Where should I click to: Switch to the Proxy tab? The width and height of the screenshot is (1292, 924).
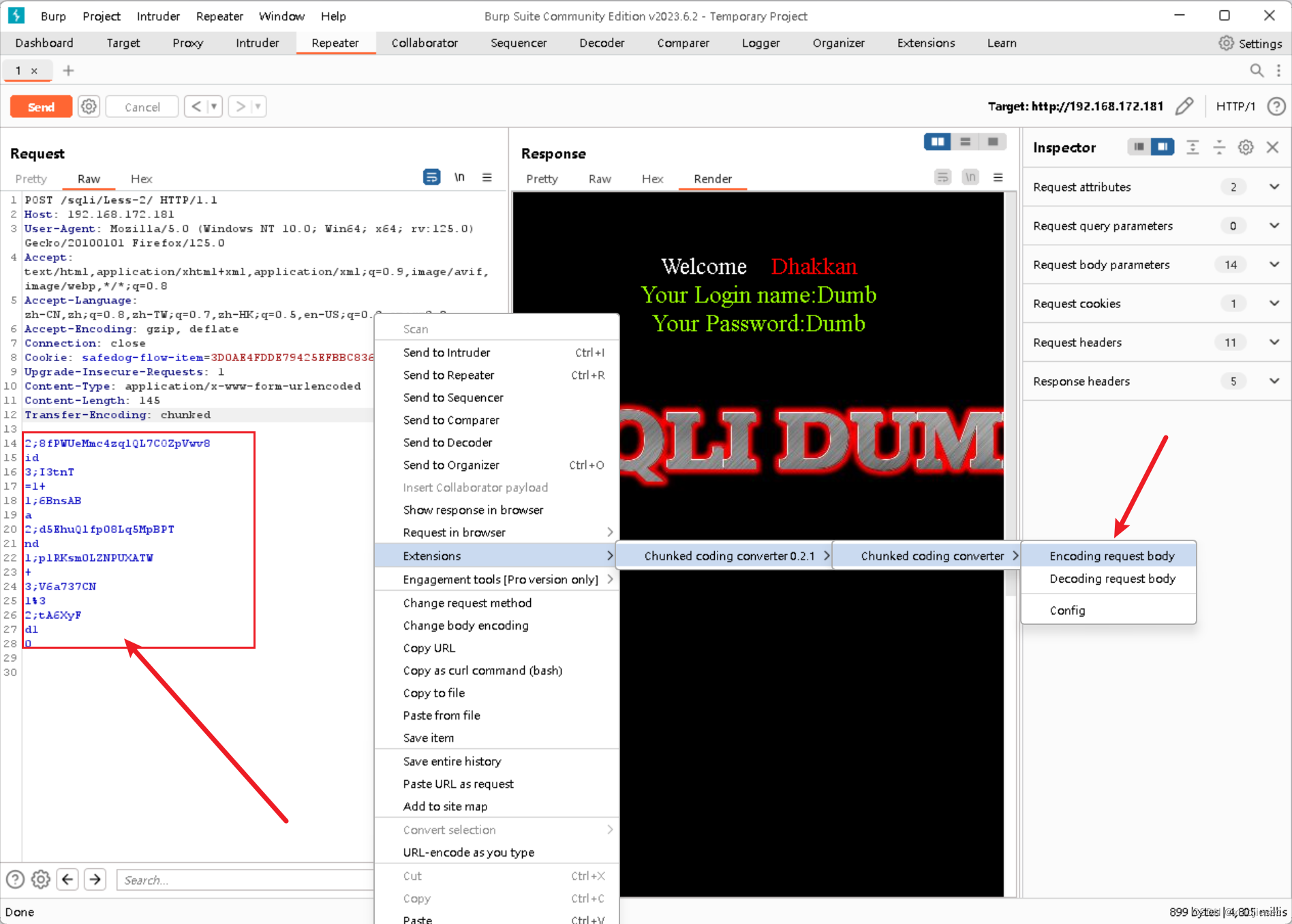tap(188, 43)
